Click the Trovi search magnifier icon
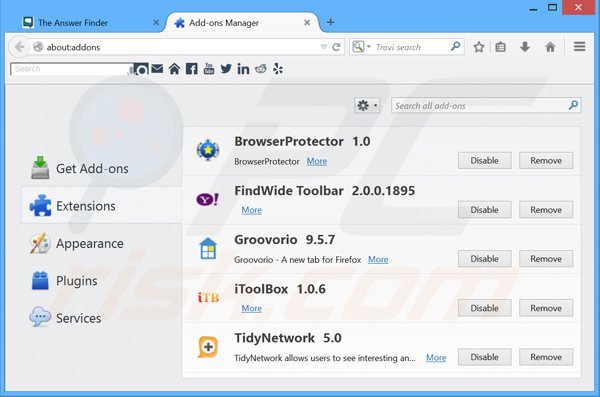The width and height of the screenshot is (600, 397). click(455, 47)
